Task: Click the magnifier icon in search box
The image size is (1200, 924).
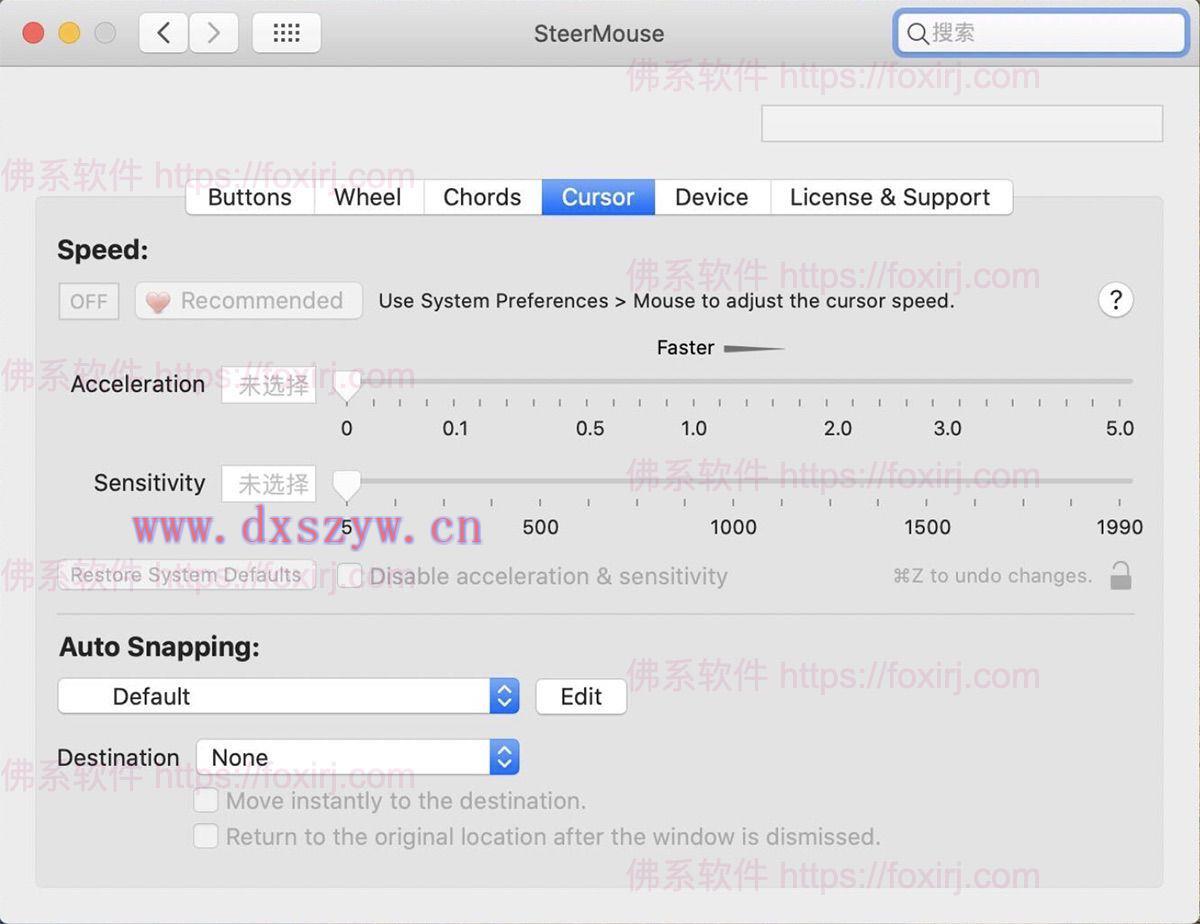Action: [x=917, y=34]
